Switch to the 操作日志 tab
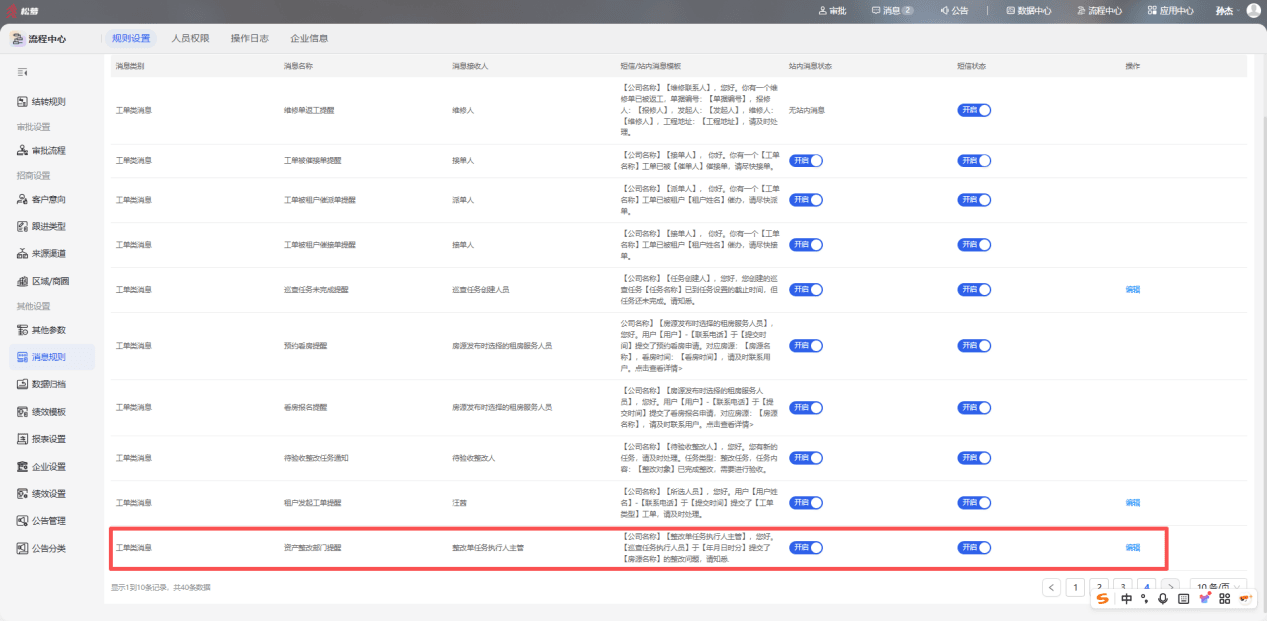1267x621 pixels. click(x=249, y=38)
